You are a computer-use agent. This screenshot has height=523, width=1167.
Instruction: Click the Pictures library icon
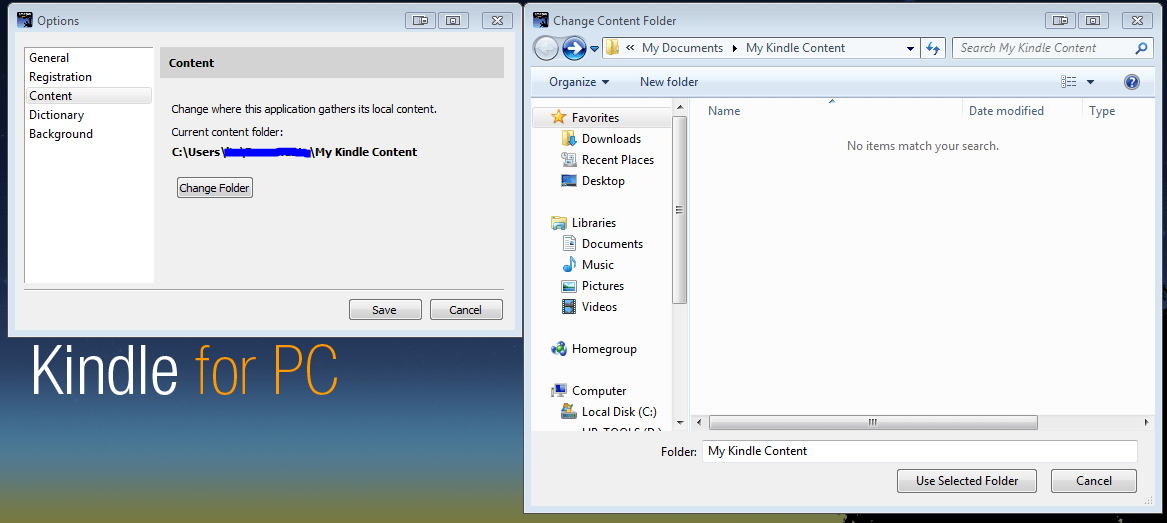(x=569, y=286)
